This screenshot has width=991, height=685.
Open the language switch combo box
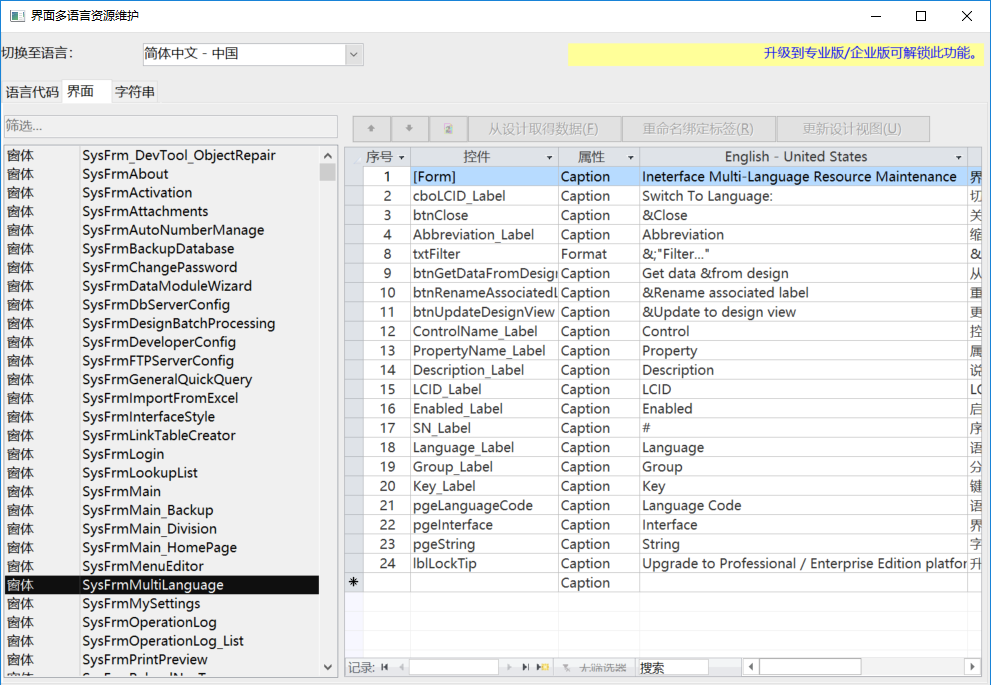coord(354,54)
